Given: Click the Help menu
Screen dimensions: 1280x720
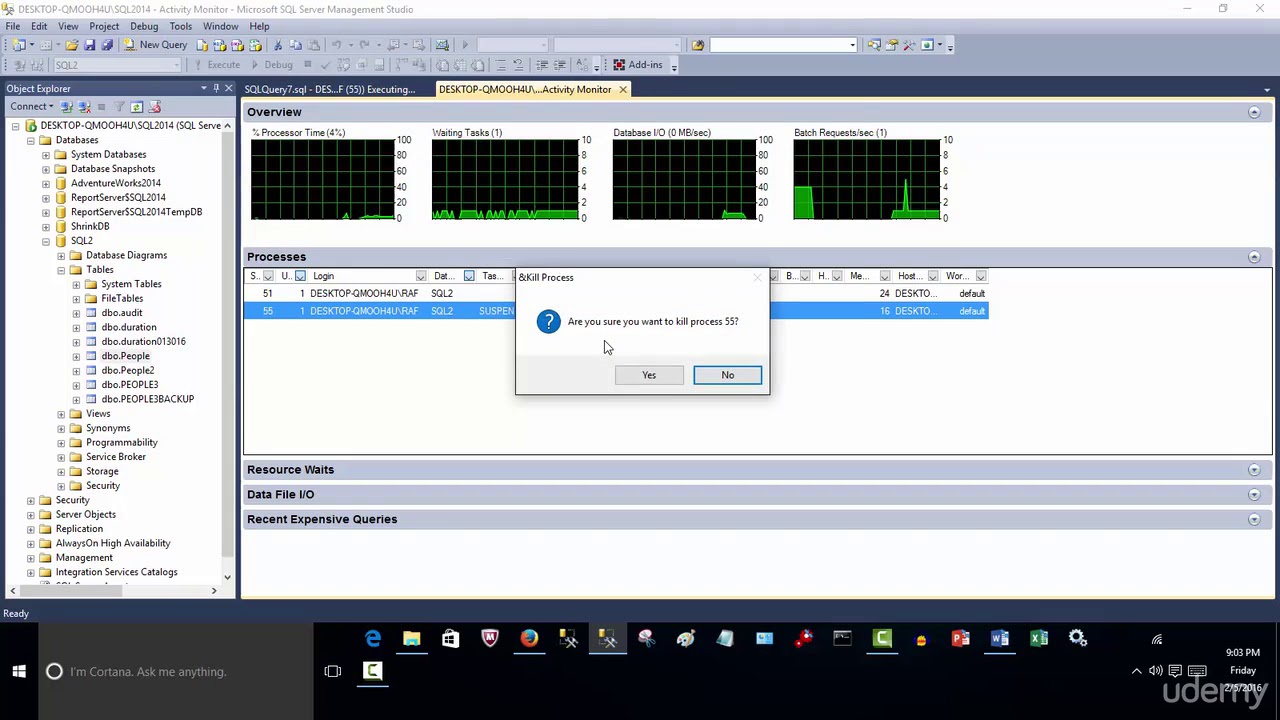Looking at the screenshot, I should point(259,26).
